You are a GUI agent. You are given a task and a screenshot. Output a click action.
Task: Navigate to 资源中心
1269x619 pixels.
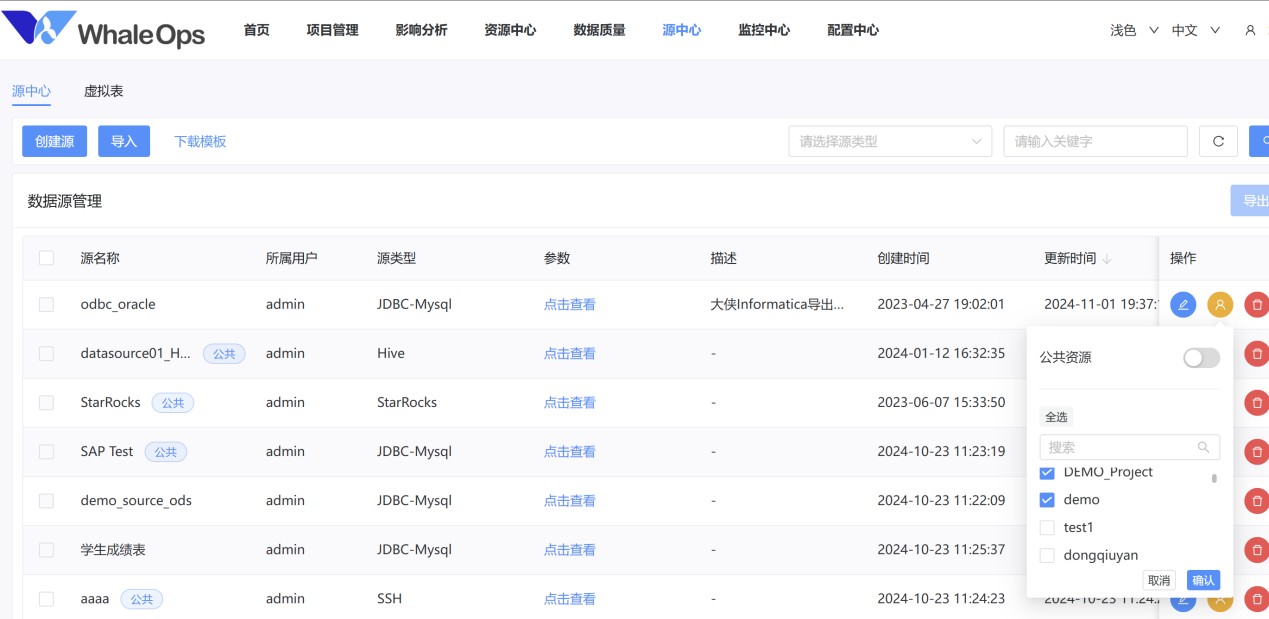[510, 30]
